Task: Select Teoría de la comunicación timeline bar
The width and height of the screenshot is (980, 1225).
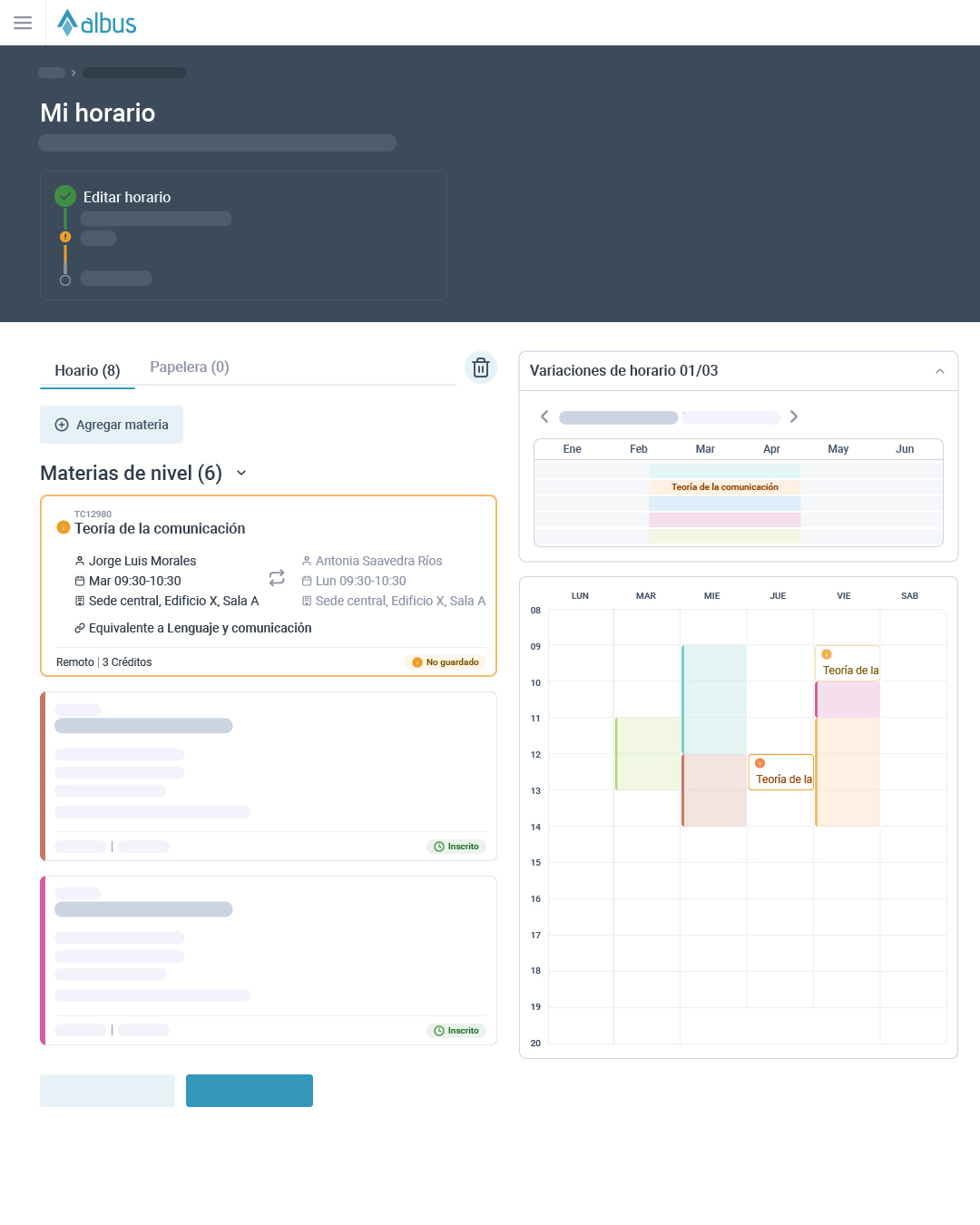Action: (725, 487)
